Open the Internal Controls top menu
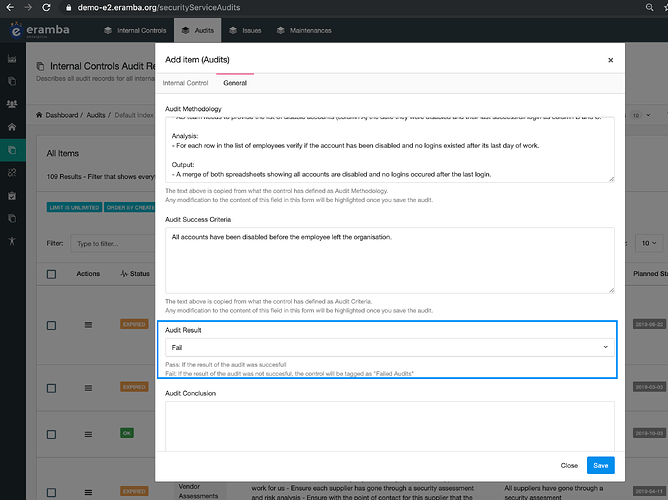 (135, 30)
